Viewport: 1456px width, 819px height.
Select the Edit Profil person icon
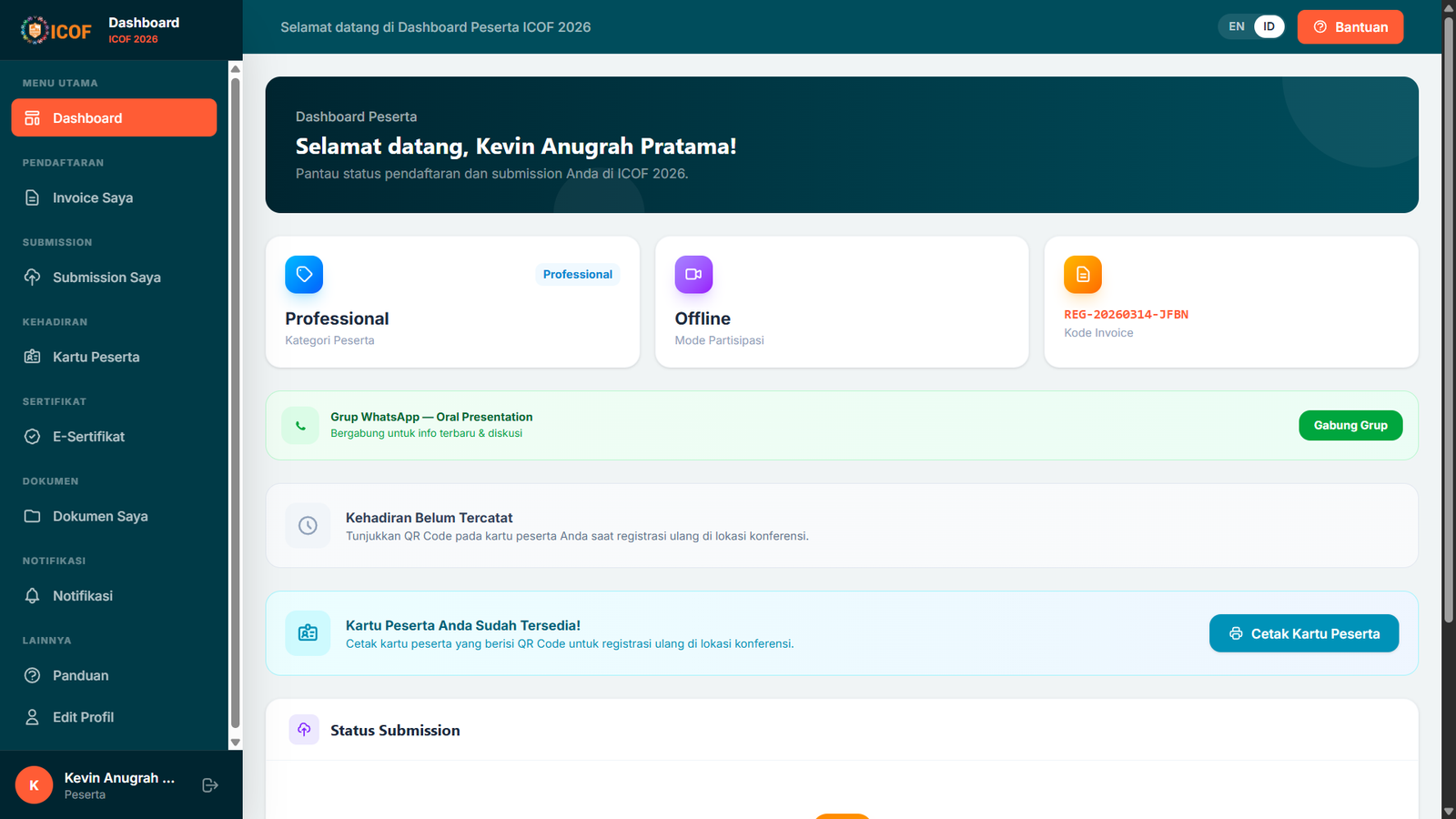tap(33, 717)
